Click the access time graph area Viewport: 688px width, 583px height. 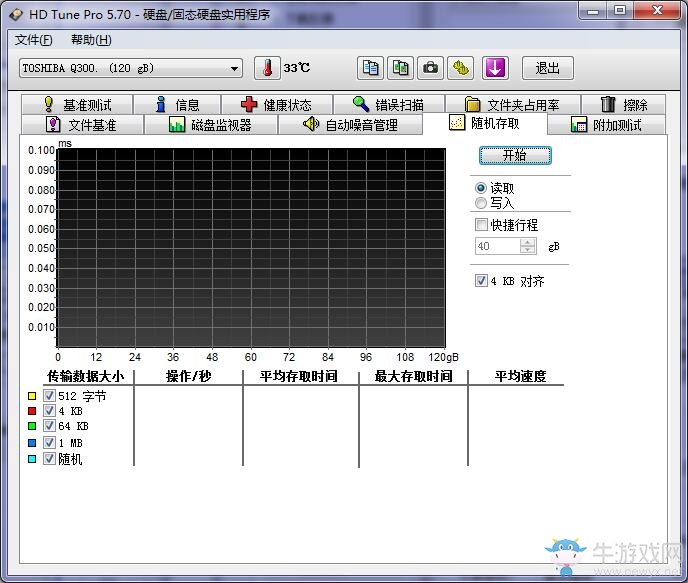(251, 248)
